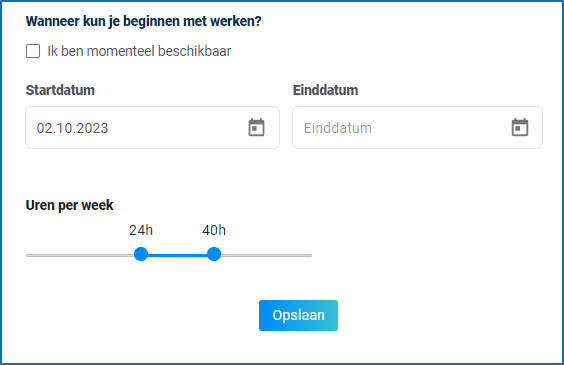
Task: Open the Startdatum calendar picker icon
Action: tap(256, 127)
